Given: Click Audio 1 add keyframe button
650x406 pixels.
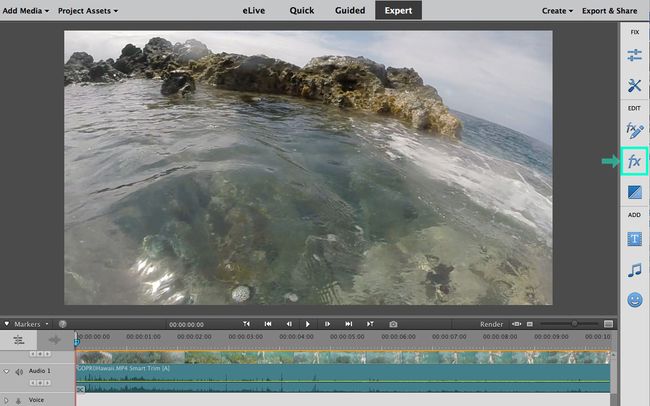Looking at the screenshot, I should click(40, 382).
